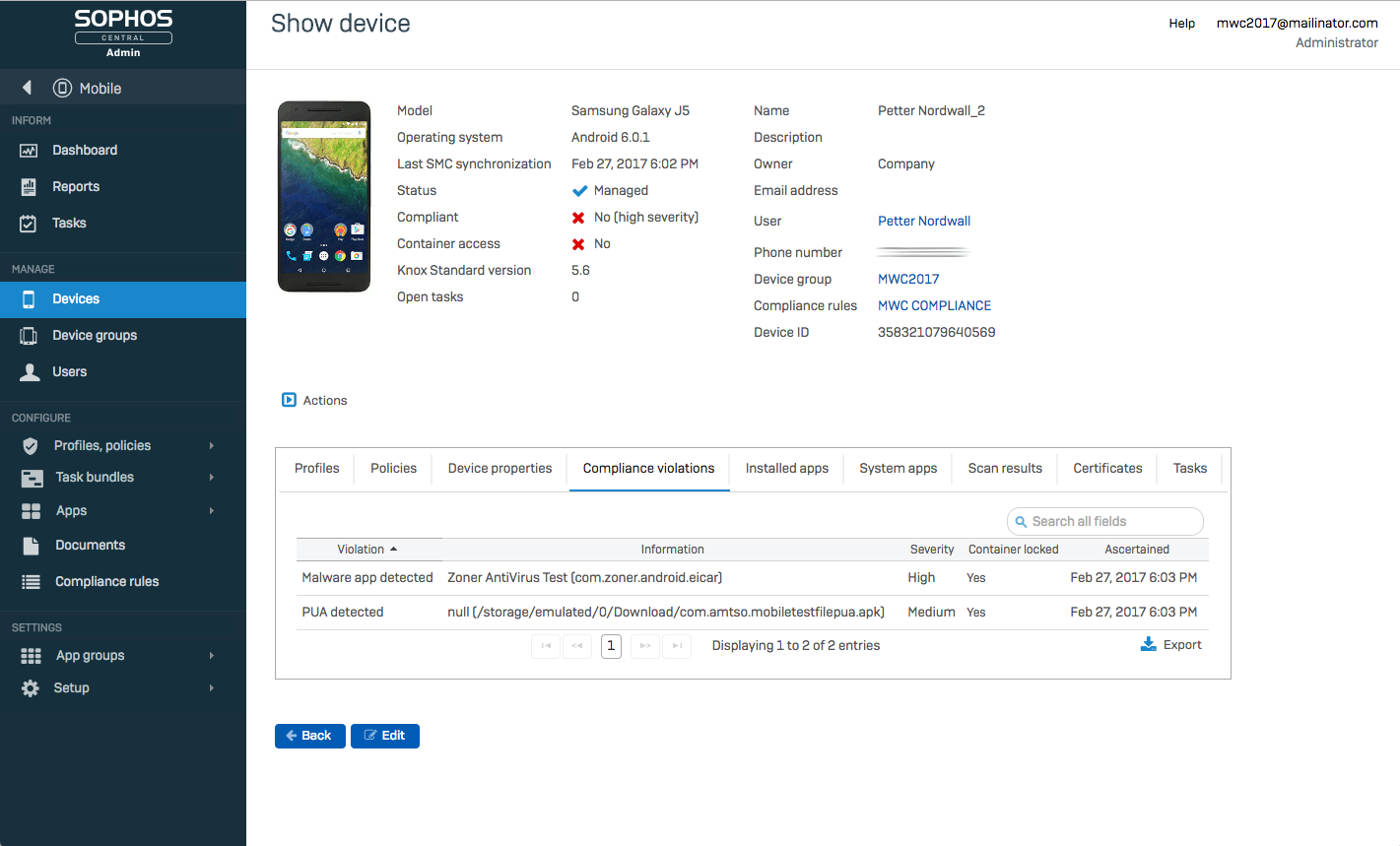Open device group link MWC2017
1400x846 pixels.
click(908, 280)
